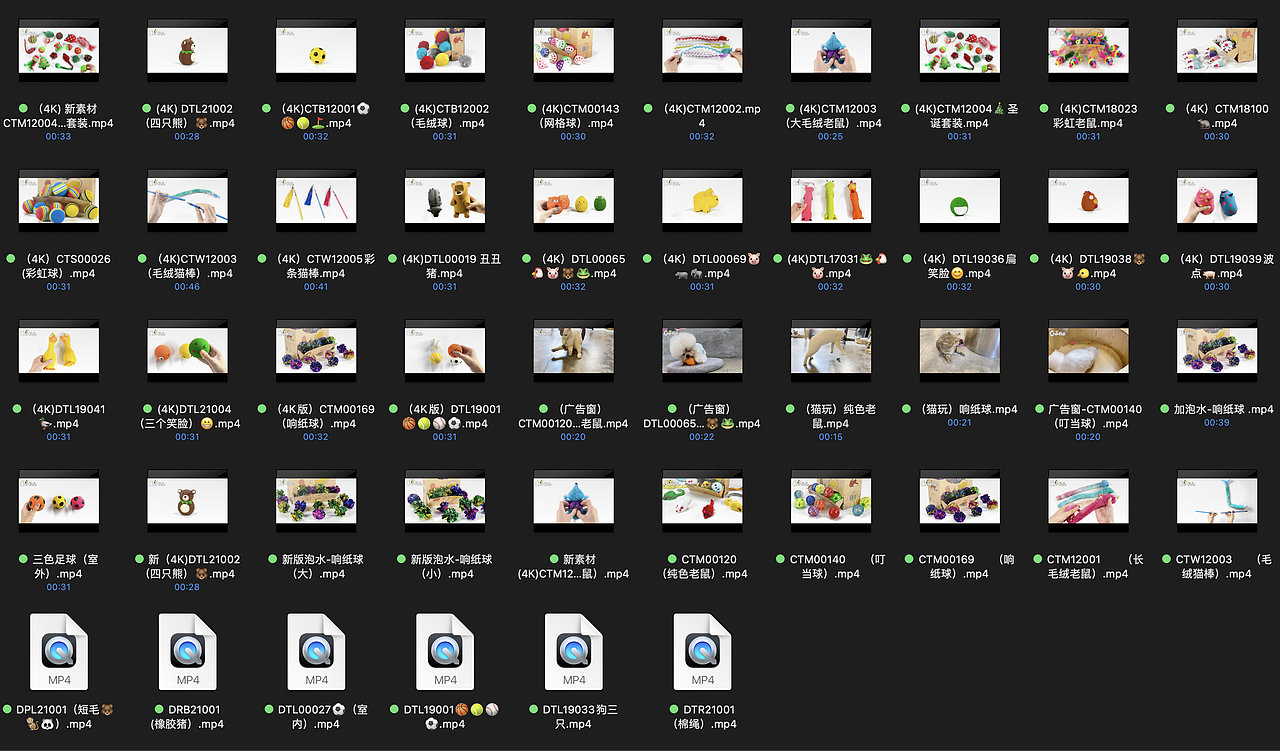Image resolution: width=1280 pixels, height=751 pixels.
Task: Click the DTR21001（棉绳）MP4 file icon
Action: coord(702,653)
